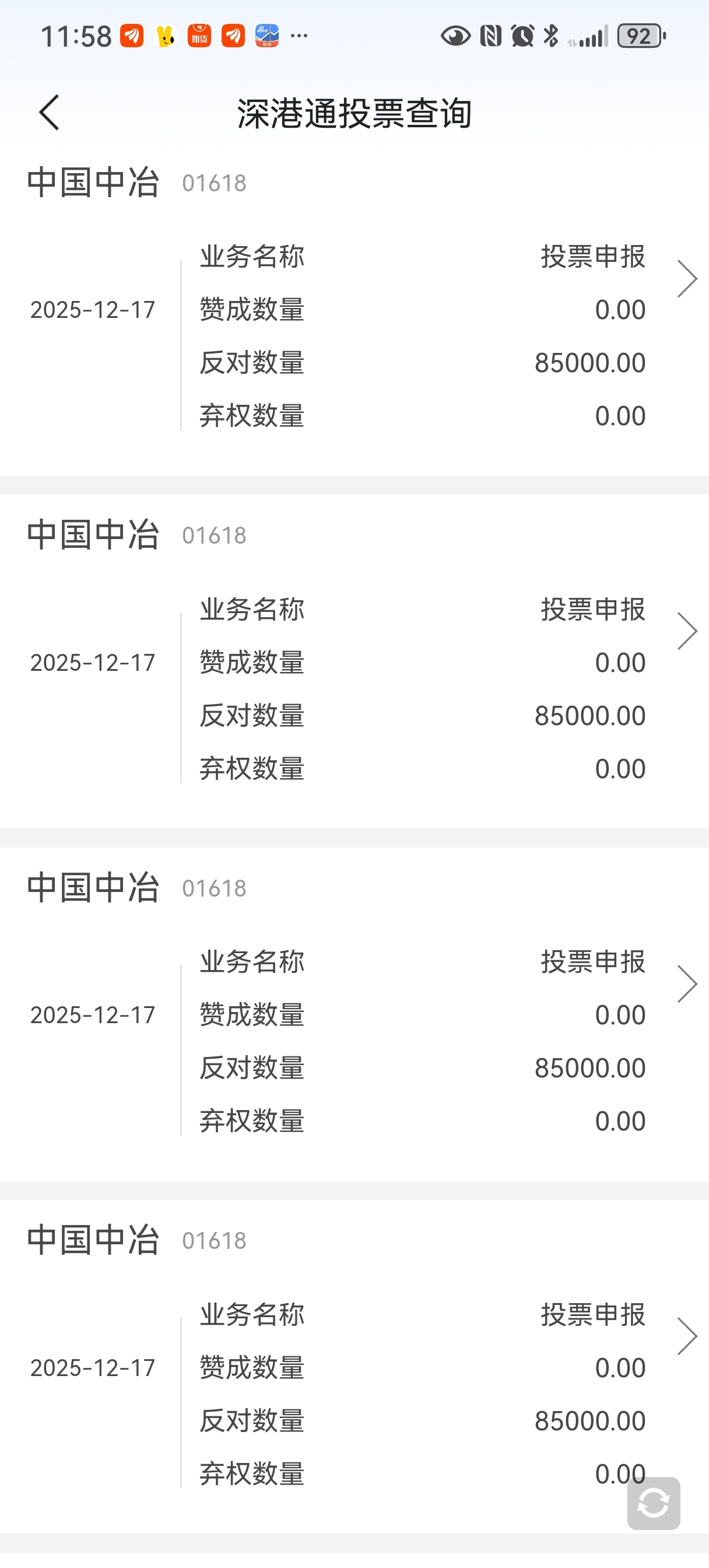Screen dimensions: 709x1568
Task: Tap the blue chart notification icon
Action: 266,37
